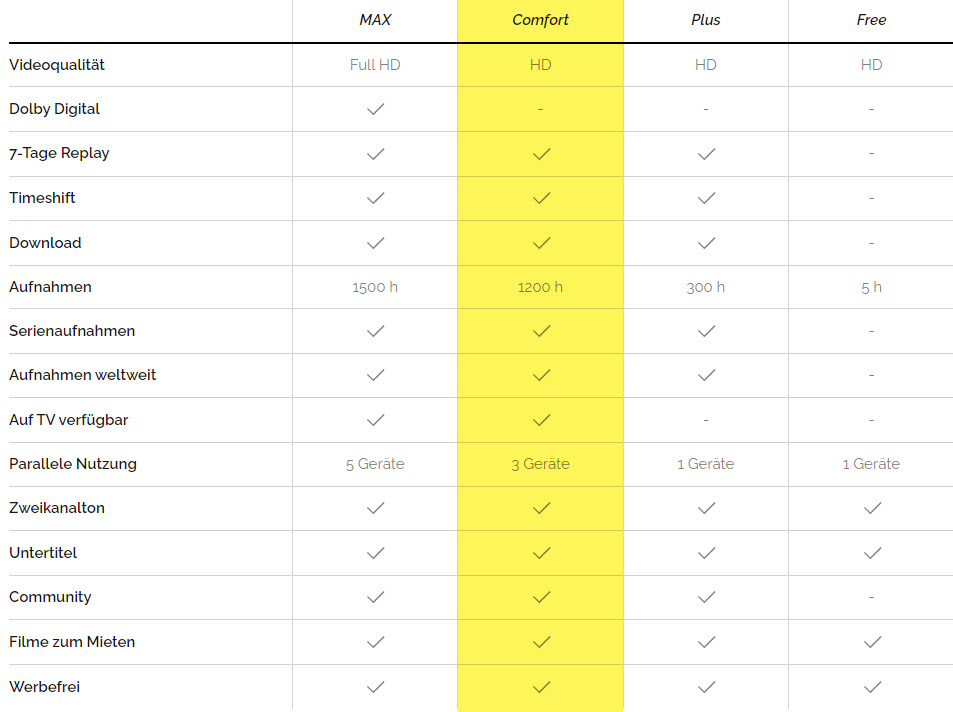Click the Aufnahmen weltweit checkmark under Plus

pos(706,375)
